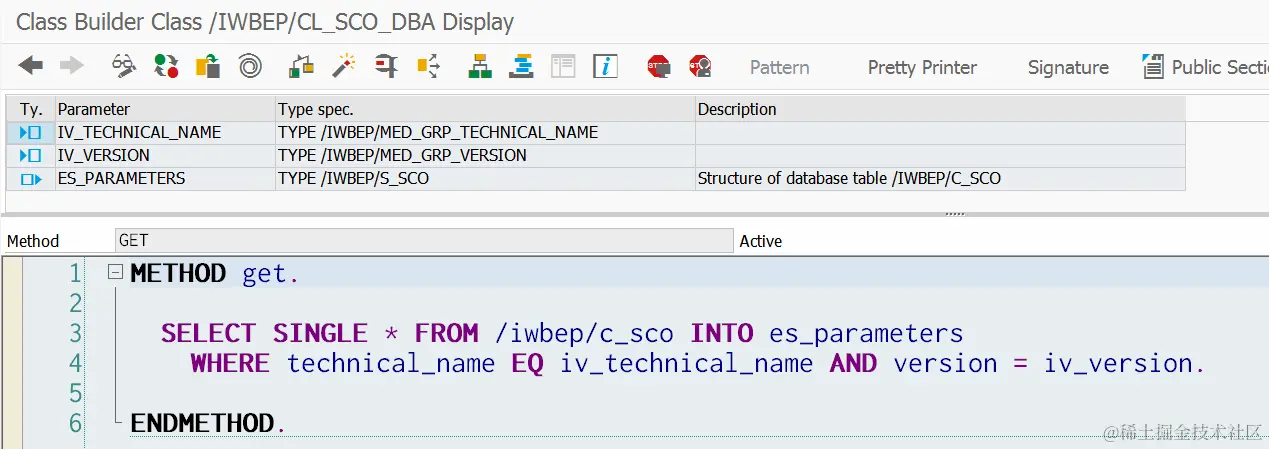This screenshot has height=449, width=1269.
Task: Click the Method field containing GET
Action: pyautogui.click(x=424, y=241)
